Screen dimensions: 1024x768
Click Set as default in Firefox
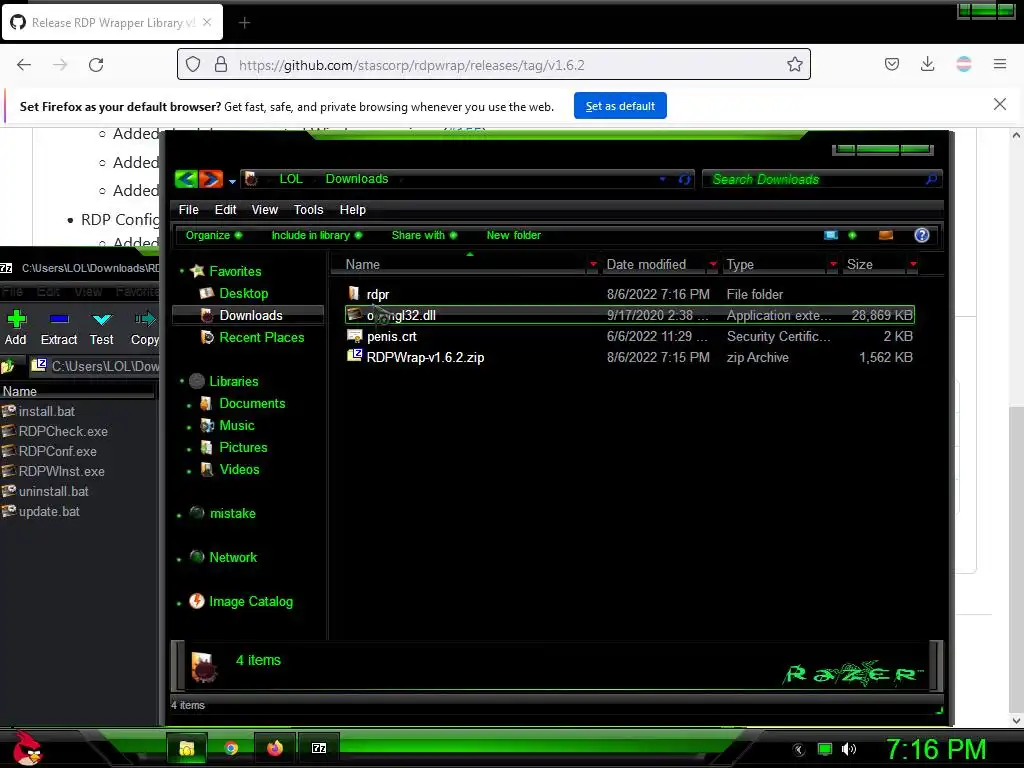(x=620, y=106)
